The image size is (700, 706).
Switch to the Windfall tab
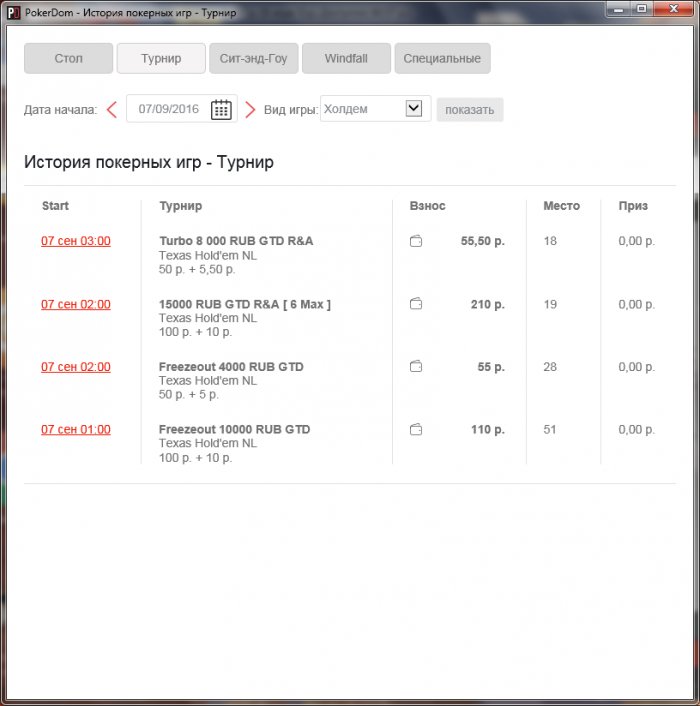tap(346, 58)
